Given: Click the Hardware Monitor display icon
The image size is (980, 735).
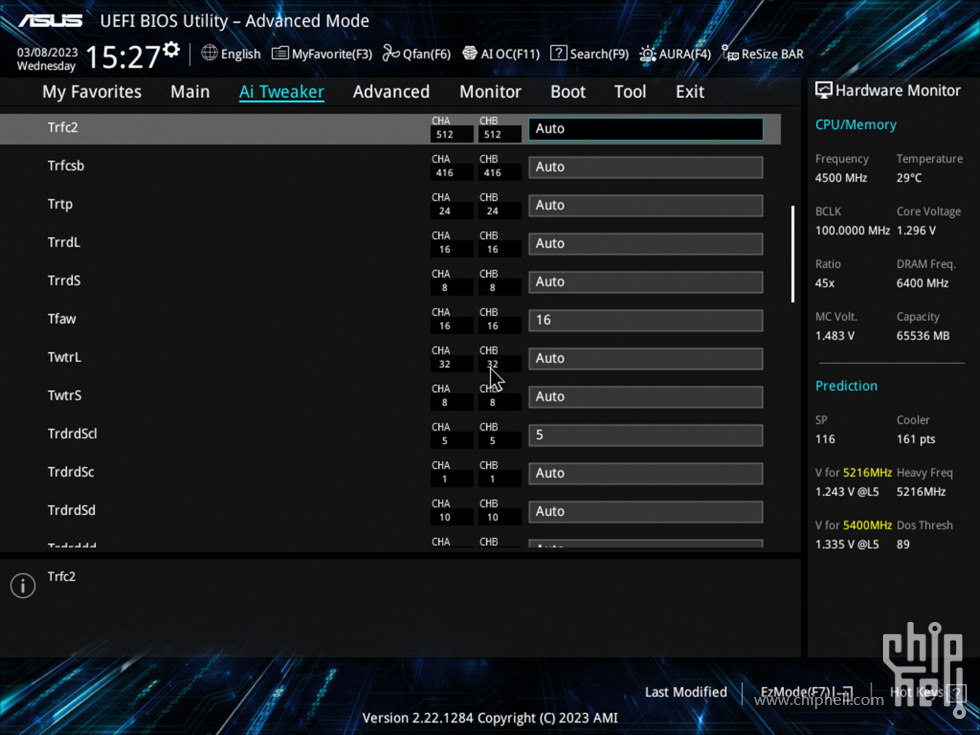Looking at the screenshot, I should coord(824,90).
